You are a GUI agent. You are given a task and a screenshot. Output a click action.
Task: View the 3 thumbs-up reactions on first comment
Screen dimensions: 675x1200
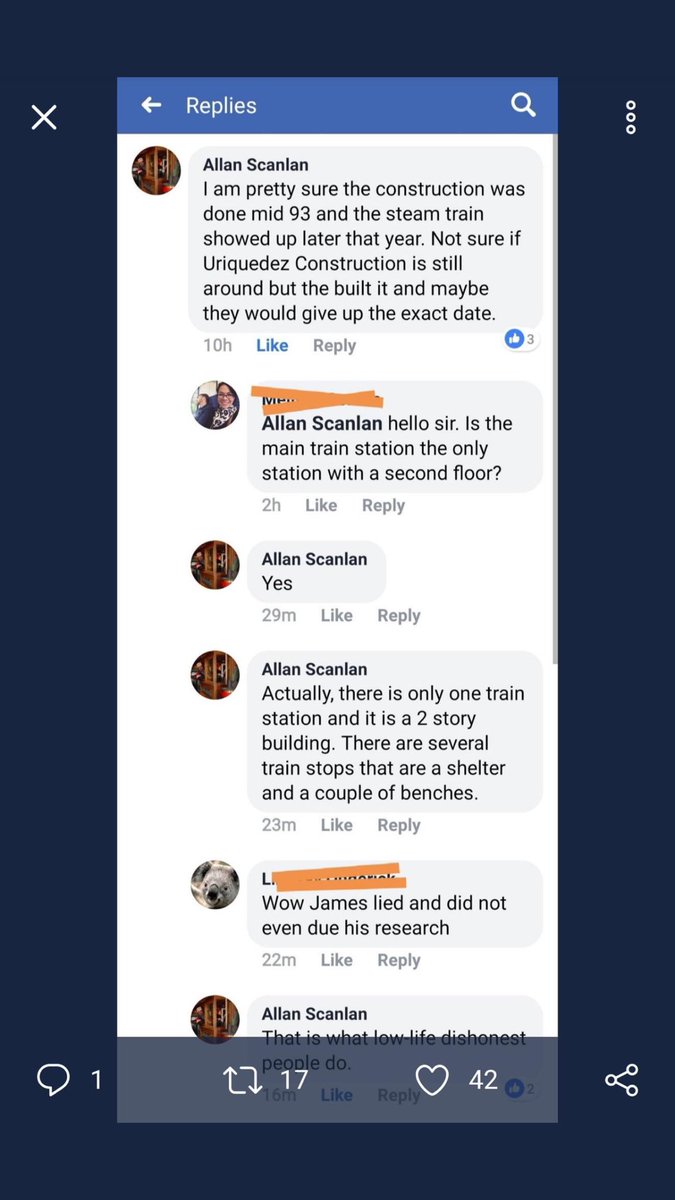tap(520, 339)
